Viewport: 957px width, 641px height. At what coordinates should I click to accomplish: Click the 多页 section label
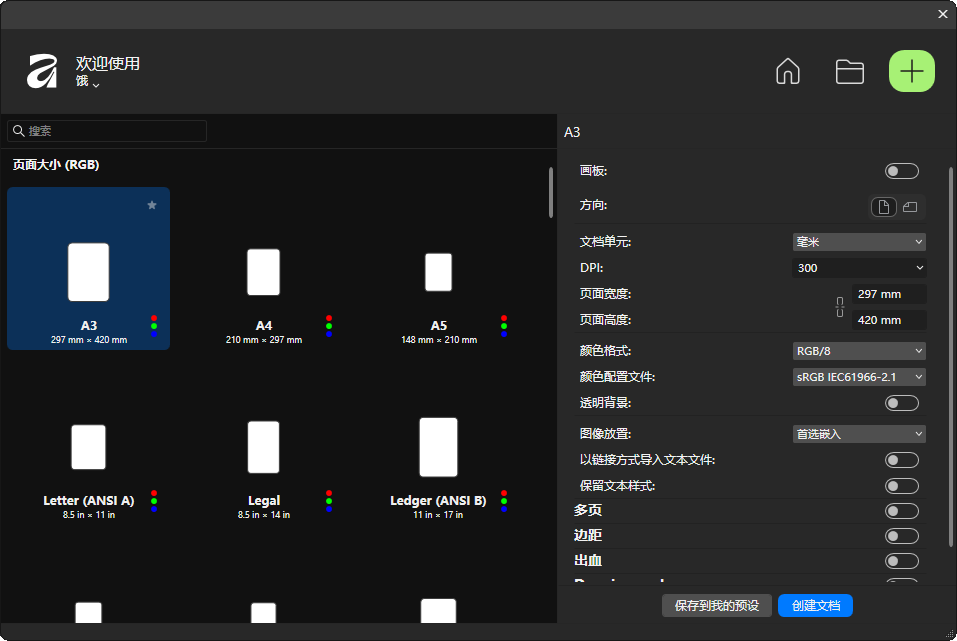[588, 510]
